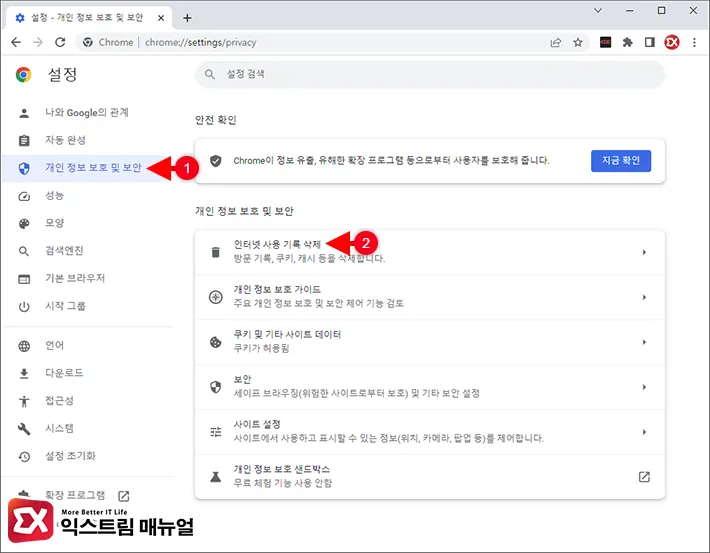Open 인터넷 사용 기록 삭제 row

pos(430,252)
